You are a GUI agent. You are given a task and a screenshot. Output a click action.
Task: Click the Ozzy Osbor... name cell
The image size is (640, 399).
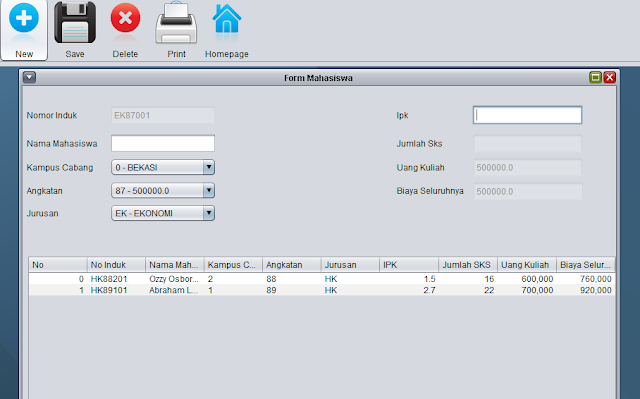click(x=175, y=279)
